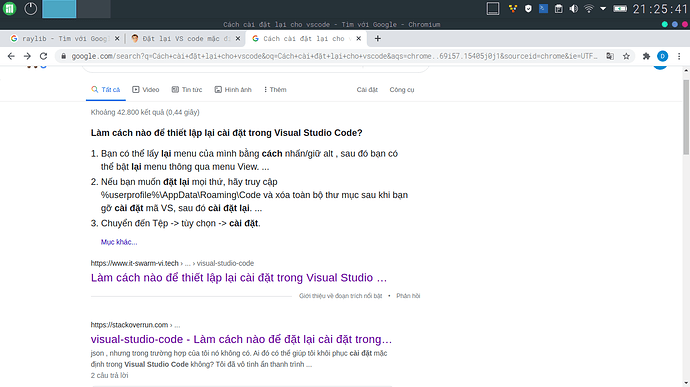The width and height of the screenshot is (690, 387).
Task: Select the Tin tức search filter
Action: [187, 90]
